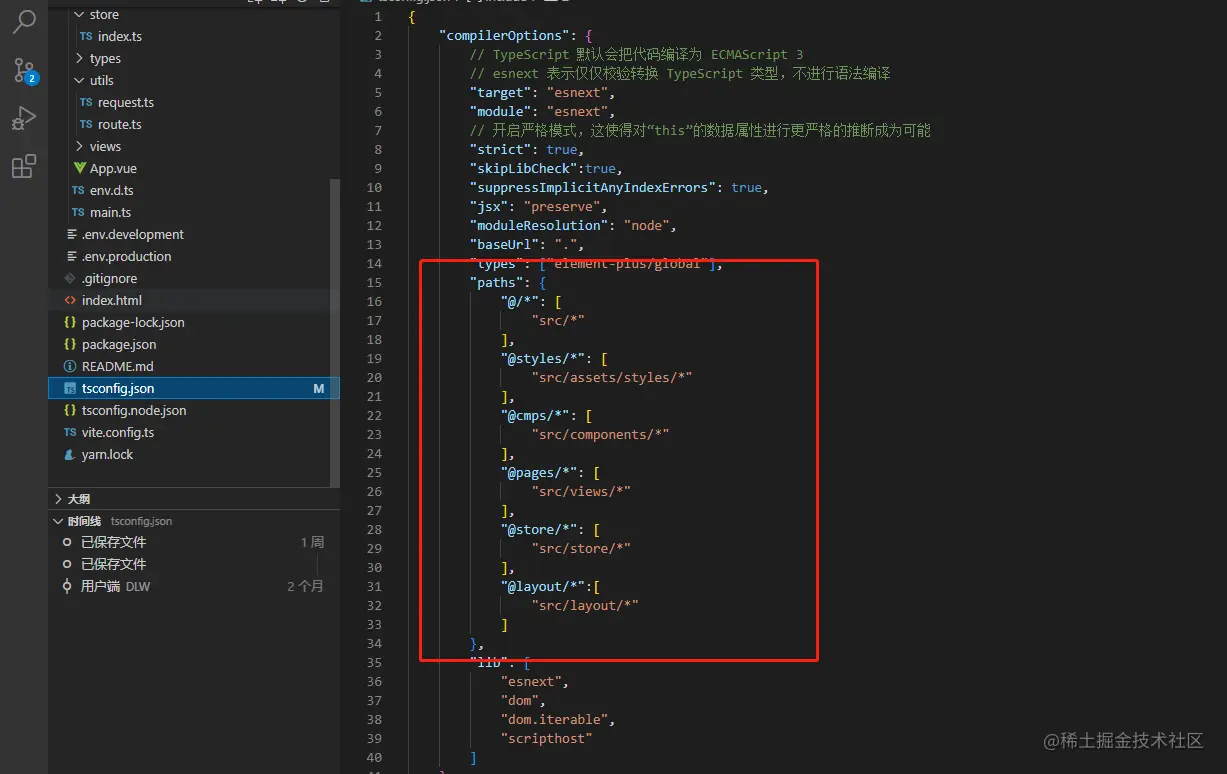Image resolution: width=1227 pixels, height=774 pixels.
Task: Expand the types folder chevron
Action: (80, 58)
